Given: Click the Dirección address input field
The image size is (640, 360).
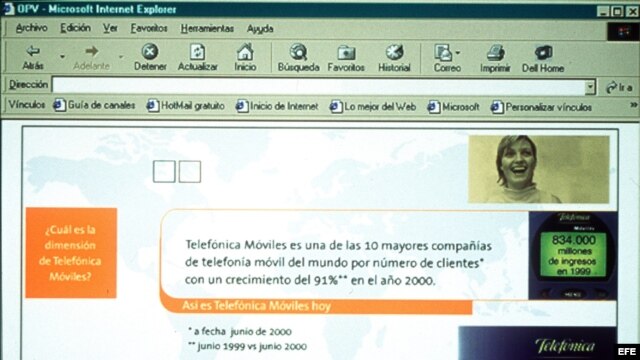Looking at the screenshot, I should pyautogui.click(x=319, y=87).
